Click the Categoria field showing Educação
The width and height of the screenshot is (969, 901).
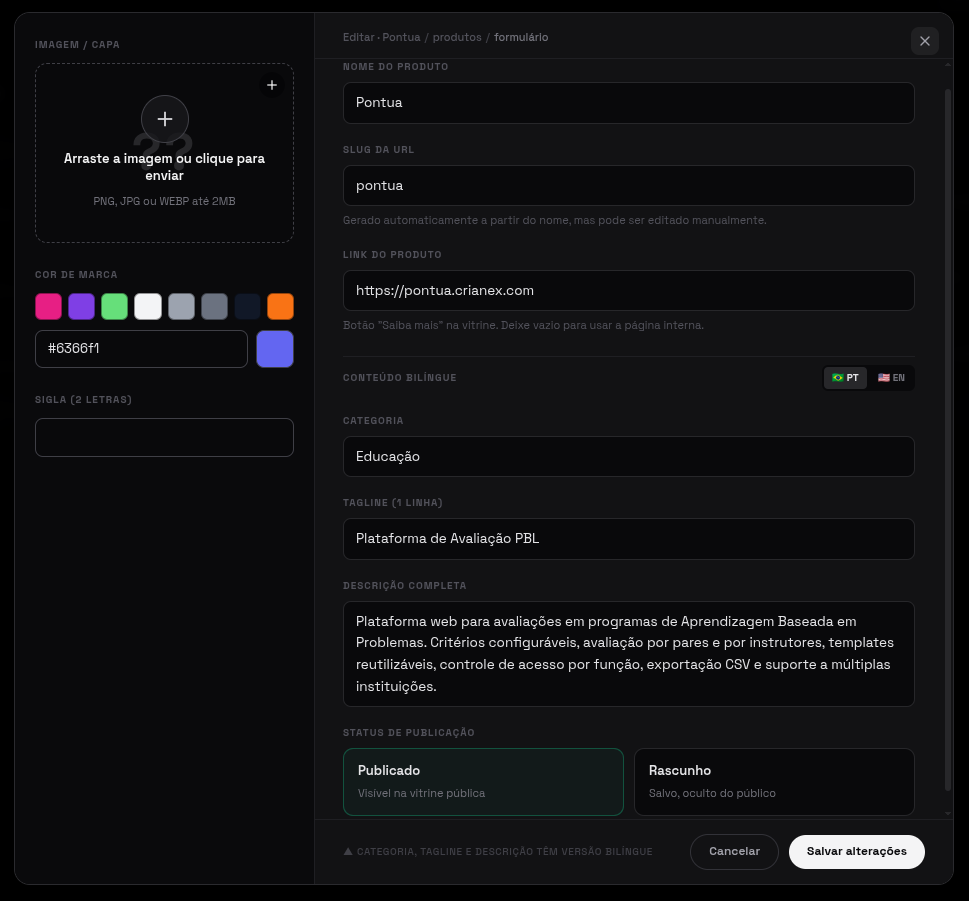628,457
